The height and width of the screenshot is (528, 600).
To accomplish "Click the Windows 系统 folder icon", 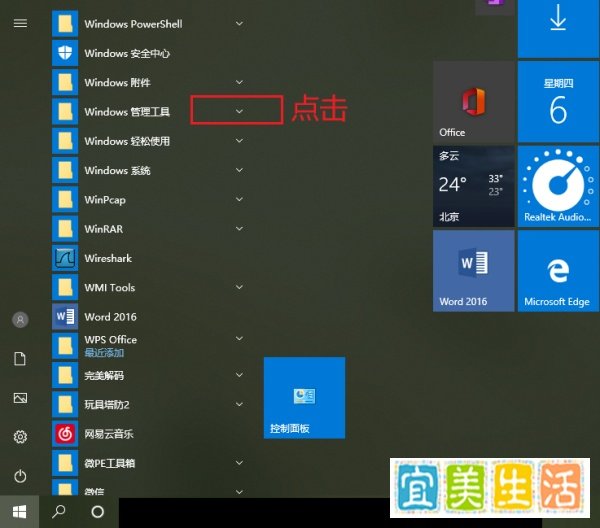I will pos(65,170).
